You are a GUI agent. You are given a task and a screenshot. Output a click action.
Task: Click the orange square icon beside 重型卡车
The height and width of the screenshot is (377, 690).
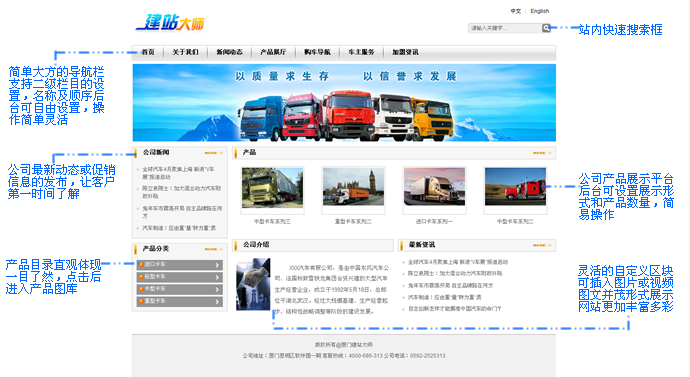tap(141, 301)
